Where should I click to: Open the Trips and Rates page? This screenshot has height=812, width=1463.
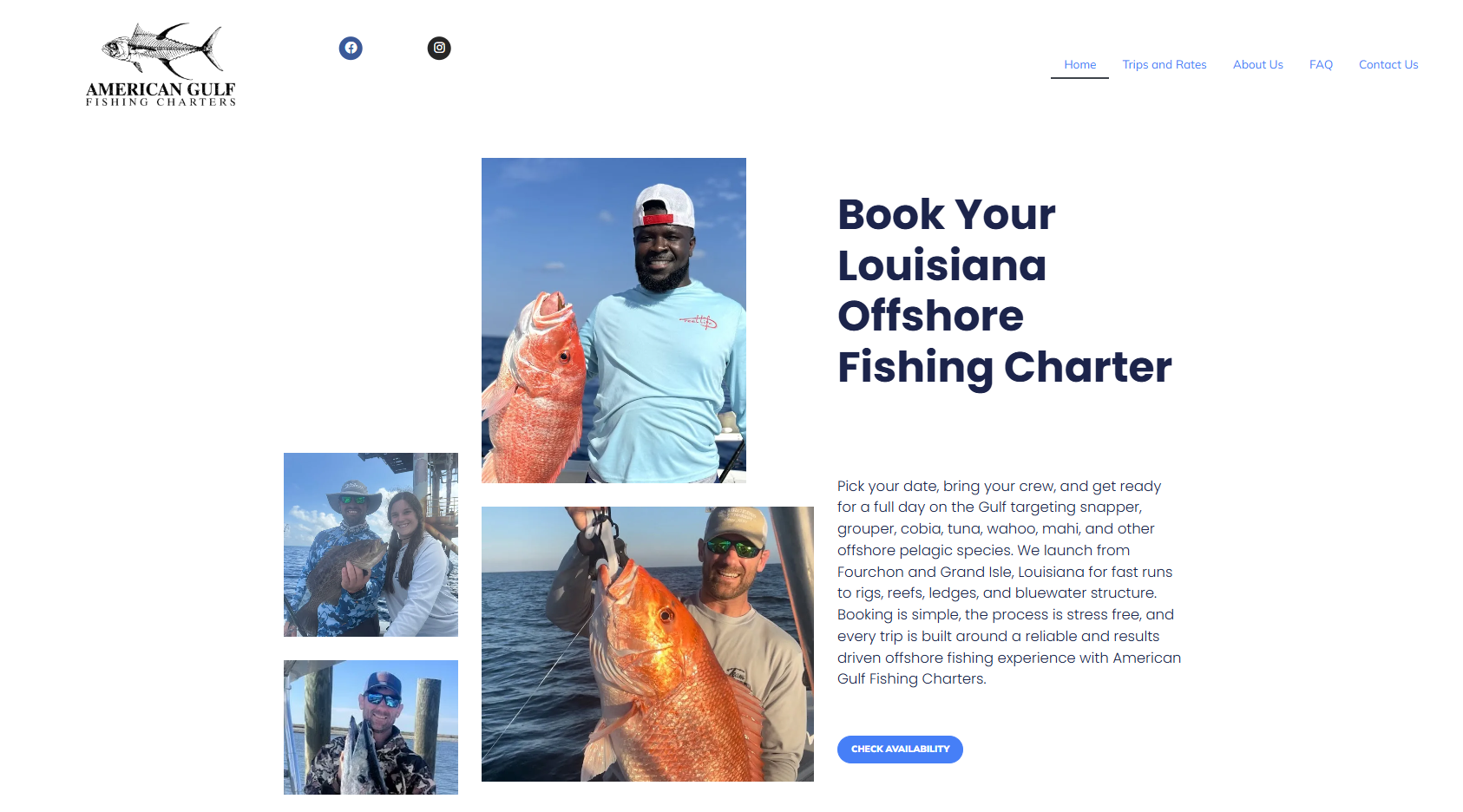point(1164,64)
